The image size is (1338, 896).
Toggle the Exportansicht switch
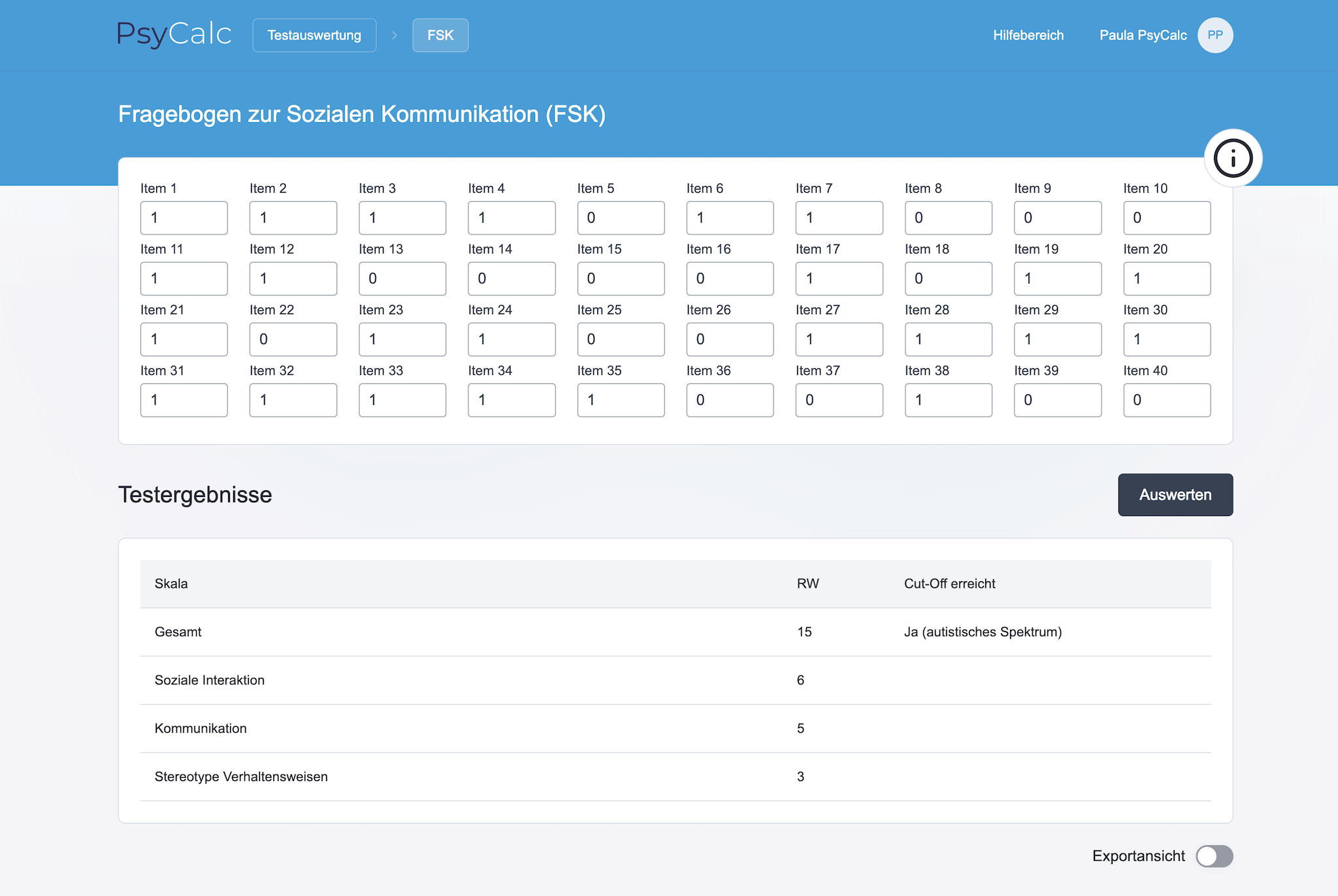[1214, 856]
